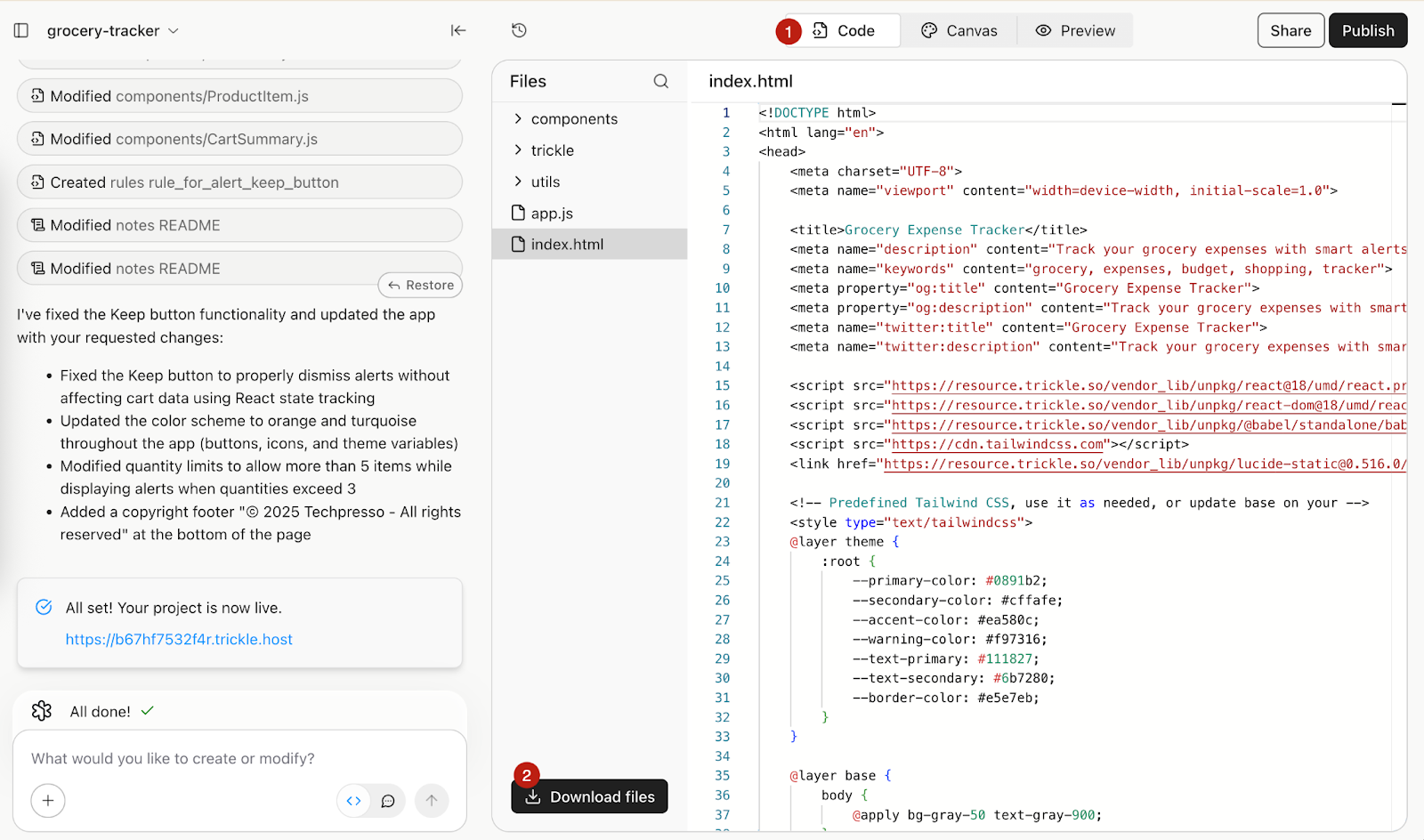Expand the components folder
The width and height of the screenshot is (1424, 840).
pos(589,119)
